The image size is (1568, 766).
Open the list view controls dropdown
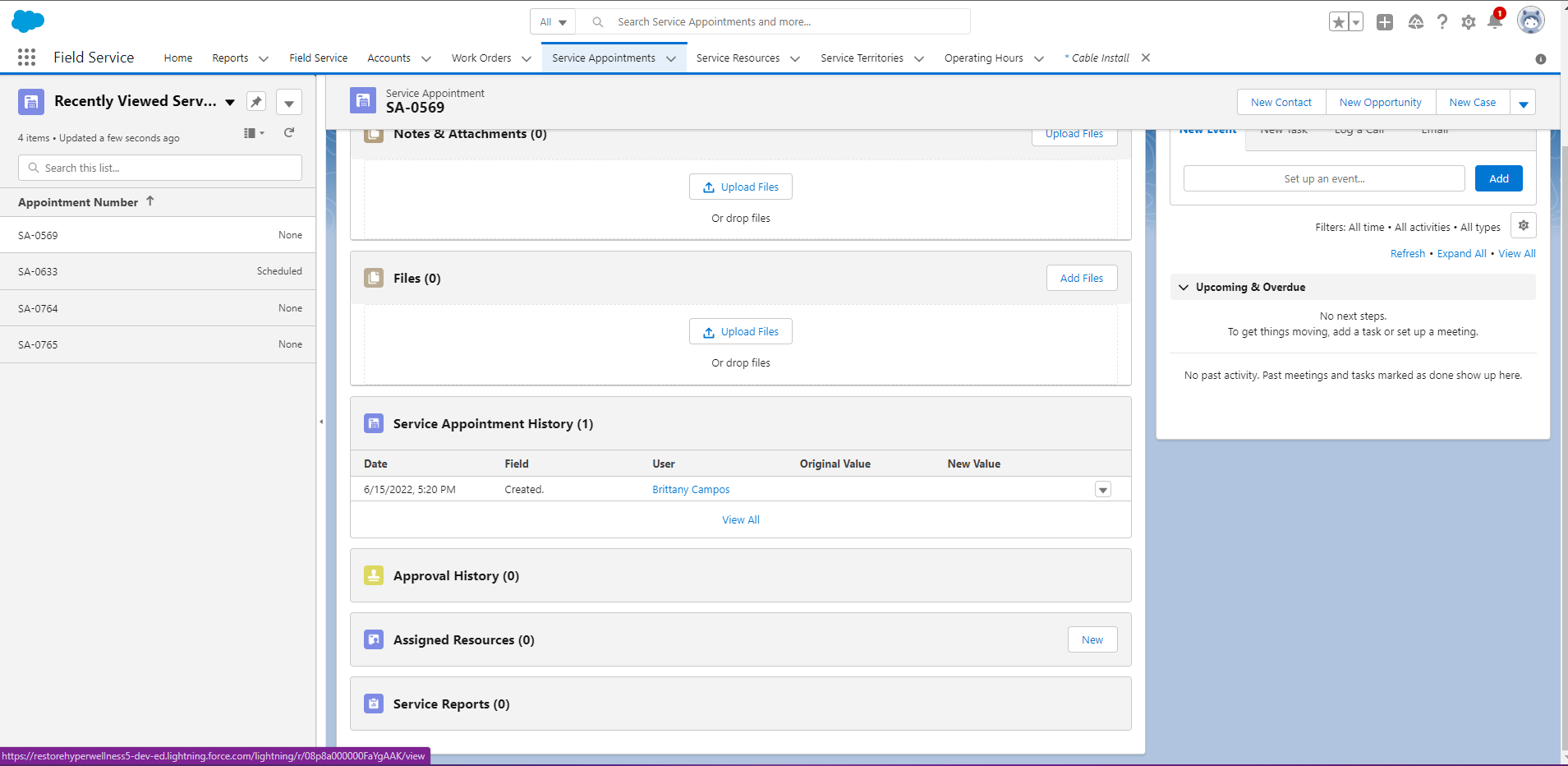[289, 103]
